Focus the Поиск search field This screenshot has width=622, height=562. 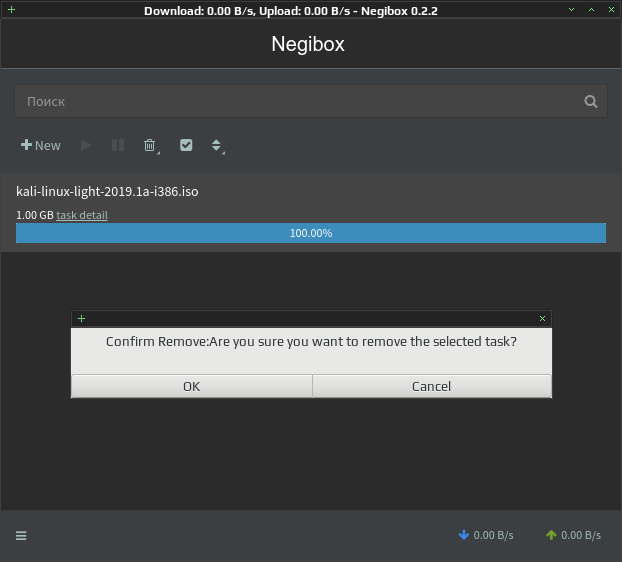pyautogui.click(x=311, y=102)
